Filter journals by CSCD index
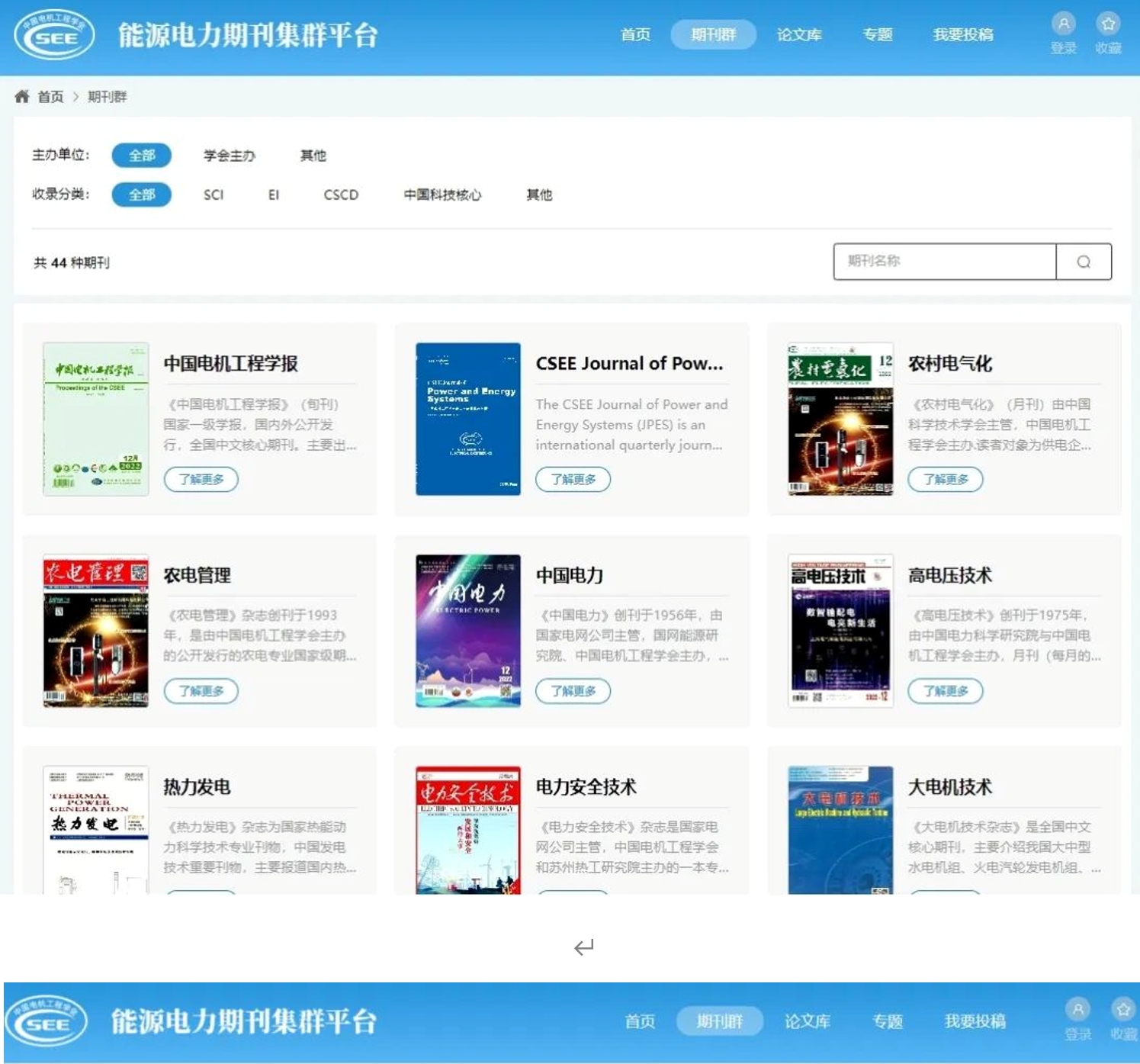Image resolution: width=1140 pixels, height=1064 pixels. 341,194
